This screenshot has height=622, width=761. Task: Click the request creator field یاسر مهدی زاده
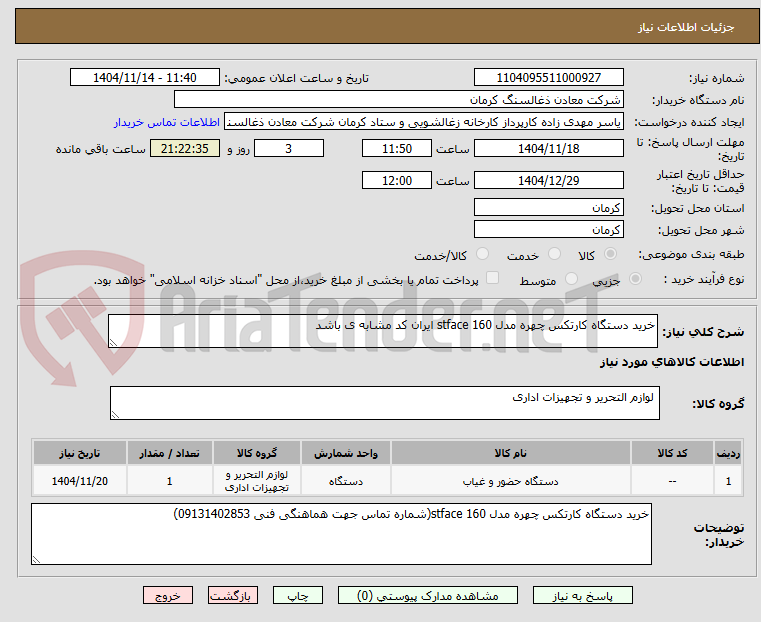pyautogui.click(x=424, y=122)
